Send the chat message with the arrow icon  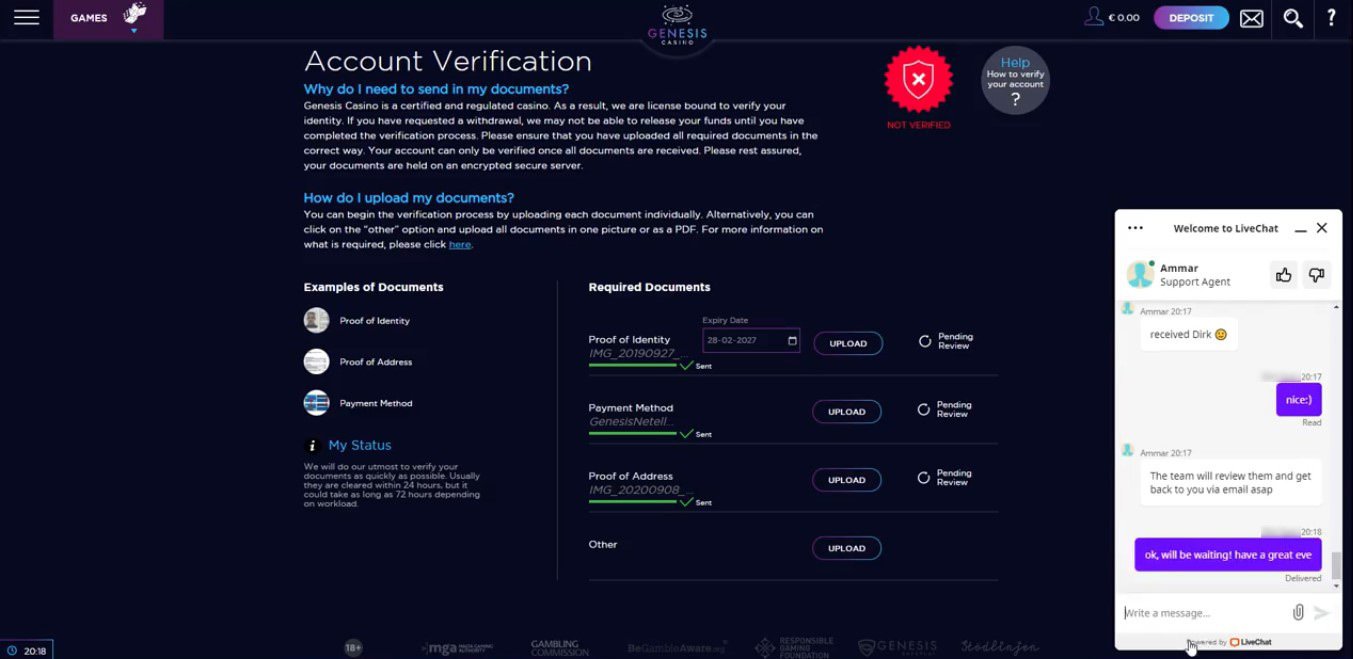pyautogui.click(x=1322, y=613)
